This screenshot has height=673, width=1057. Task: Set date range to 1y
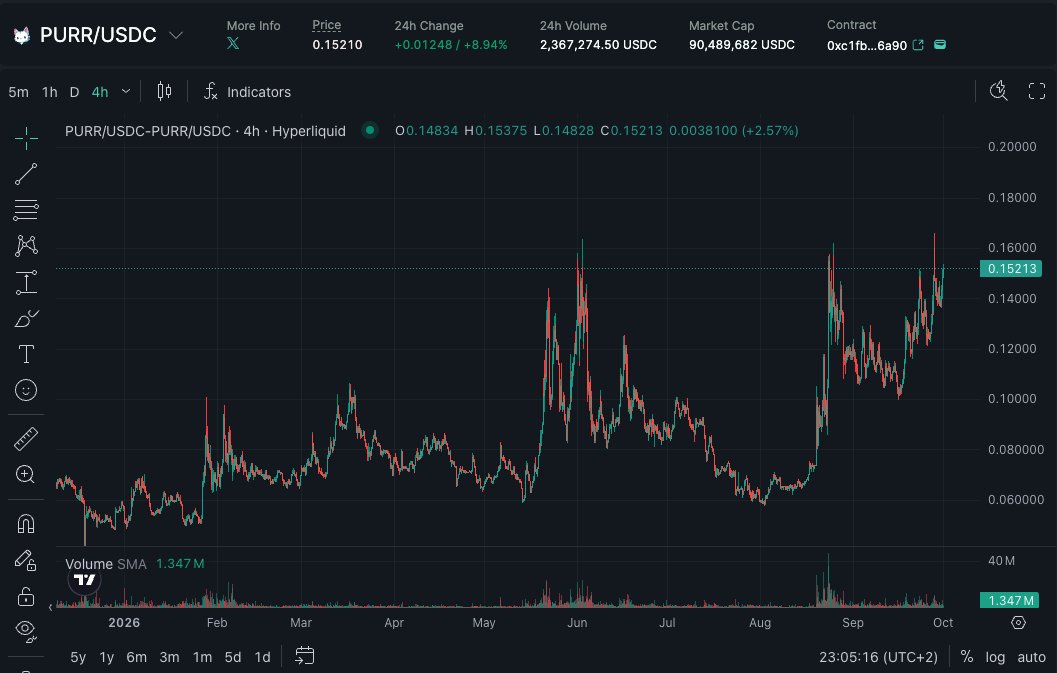tap(107, 657)
